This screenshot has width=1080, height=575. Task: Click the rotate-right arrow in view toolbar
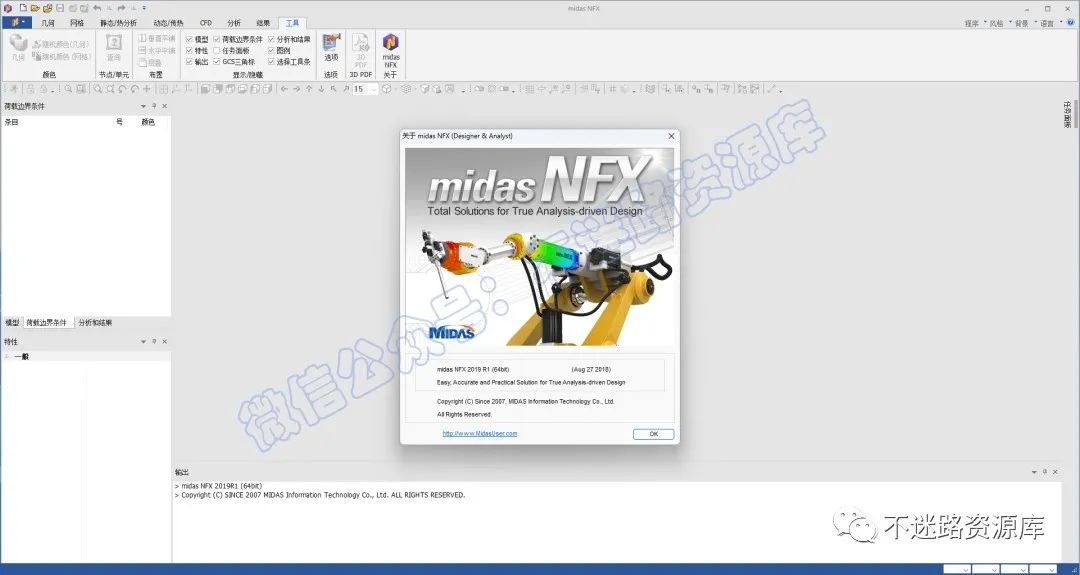(x=296, y=89)
